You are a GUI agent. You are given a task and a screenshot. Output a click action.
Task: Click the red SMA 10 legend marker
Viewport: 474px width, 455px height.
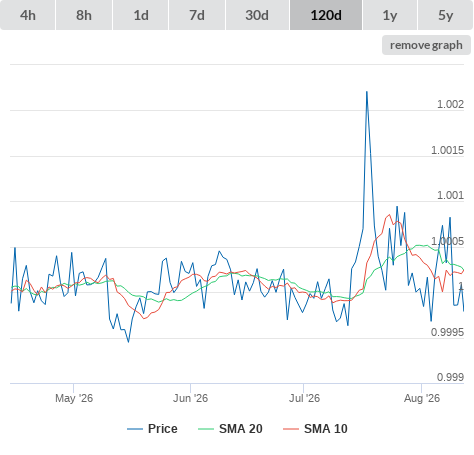click(x=291, y=429)
